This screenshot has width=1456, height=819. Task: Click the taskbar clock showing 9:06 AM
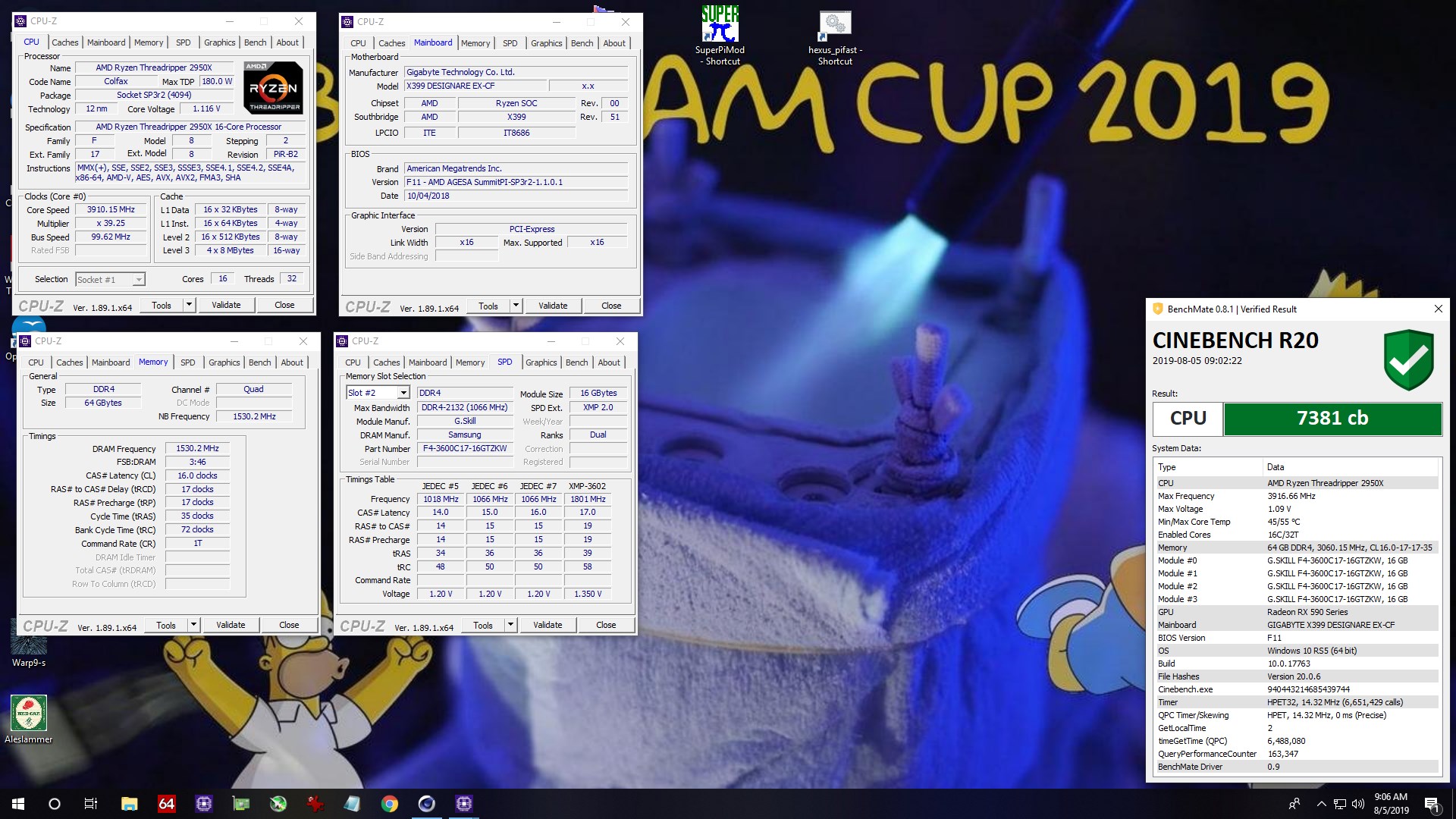click(1391, 804)
